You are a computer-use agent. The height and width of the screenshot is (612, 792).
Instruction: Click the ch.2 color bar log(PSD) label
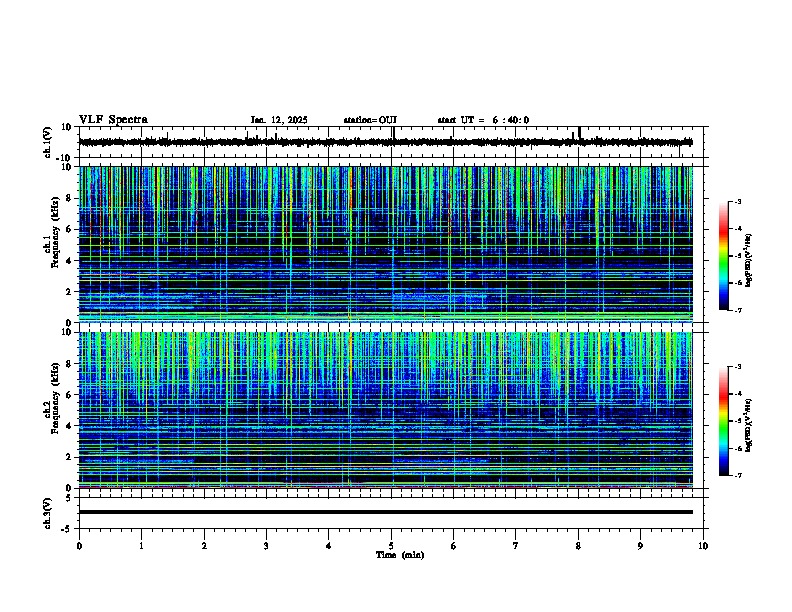[x=748, y=425]
